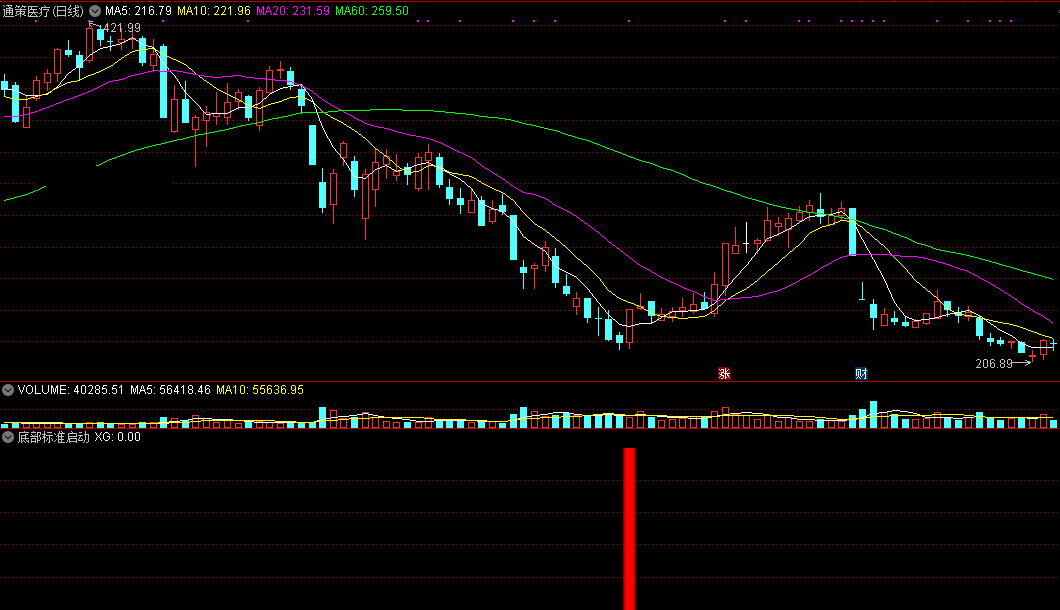Click the red 涨 marker icon
Image resolution: width=1060 pixels, height=610 pixels.
pos(724,373)
